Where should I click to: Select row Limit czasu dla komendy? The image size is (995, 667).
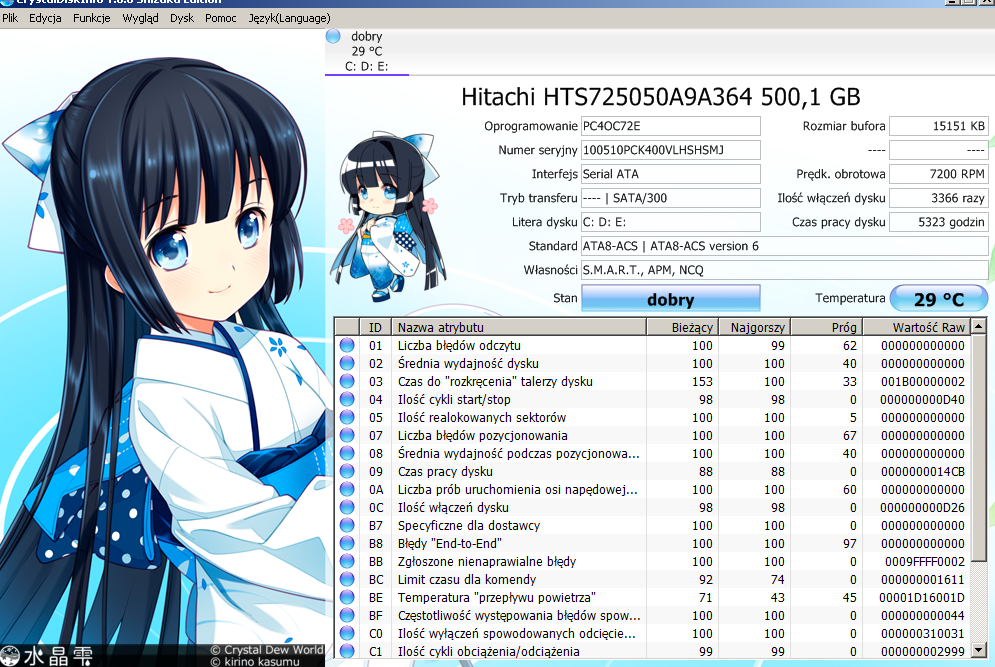click(652, 579)
